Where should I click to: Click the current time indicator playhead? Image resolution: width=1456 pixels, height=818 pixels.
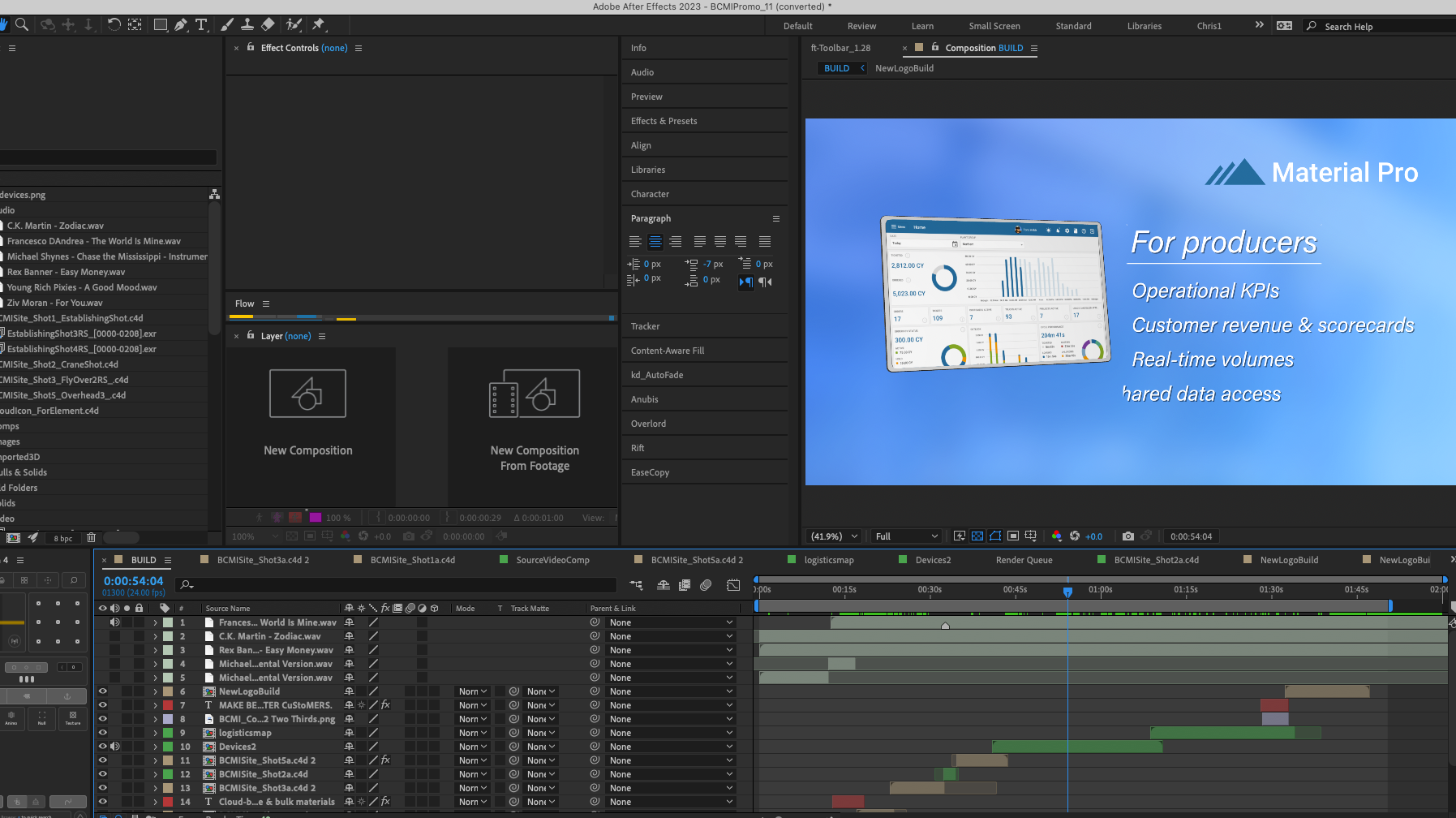(1067, 591)
